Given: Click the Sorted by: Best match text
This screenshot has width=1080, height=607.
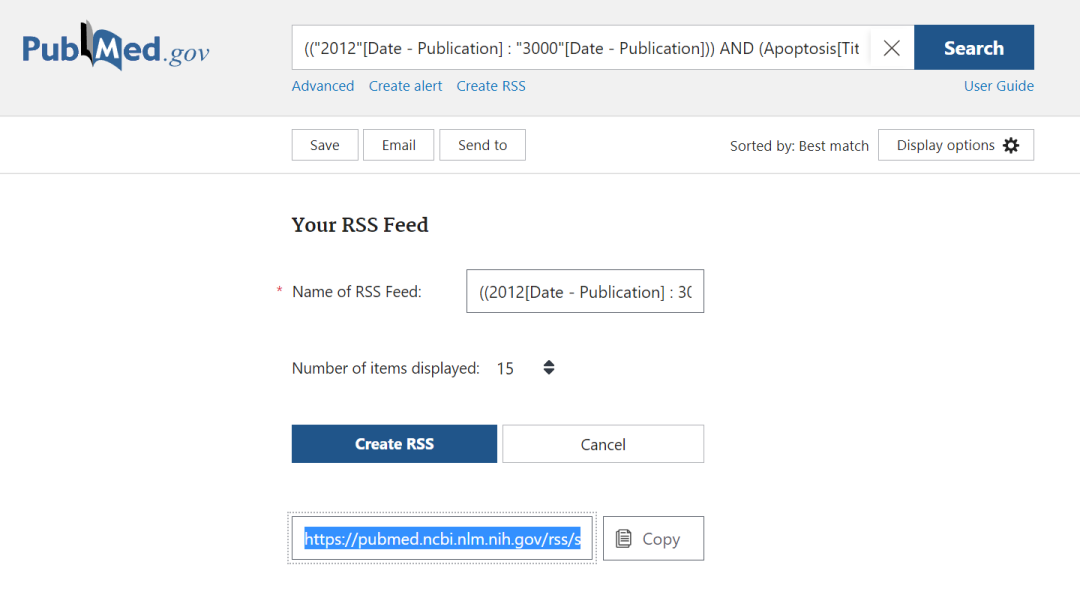Looking at the screenshot, I should (x=799, y=146).
